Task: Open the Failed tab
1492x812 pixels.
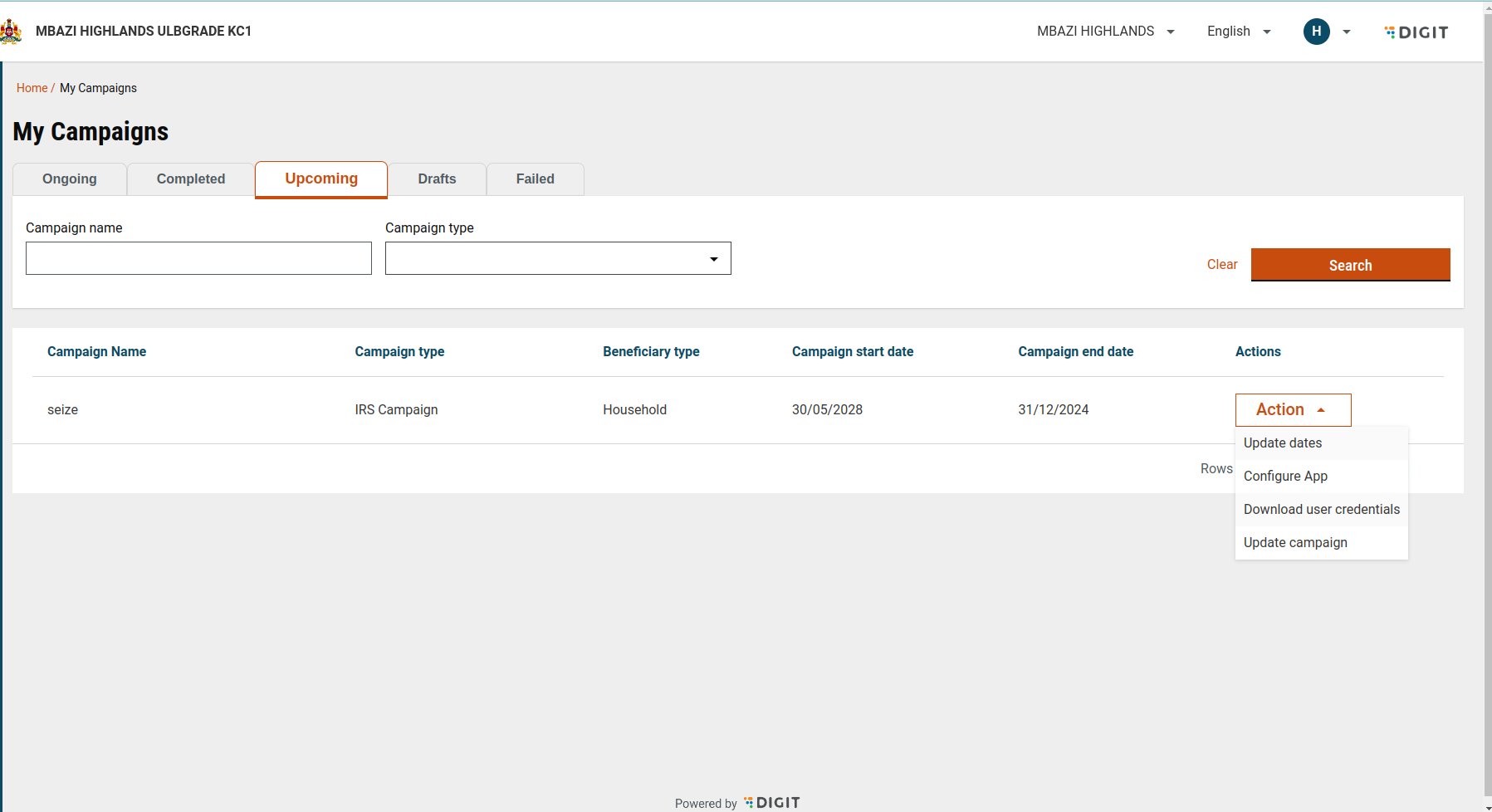Action: pos(535,179)
